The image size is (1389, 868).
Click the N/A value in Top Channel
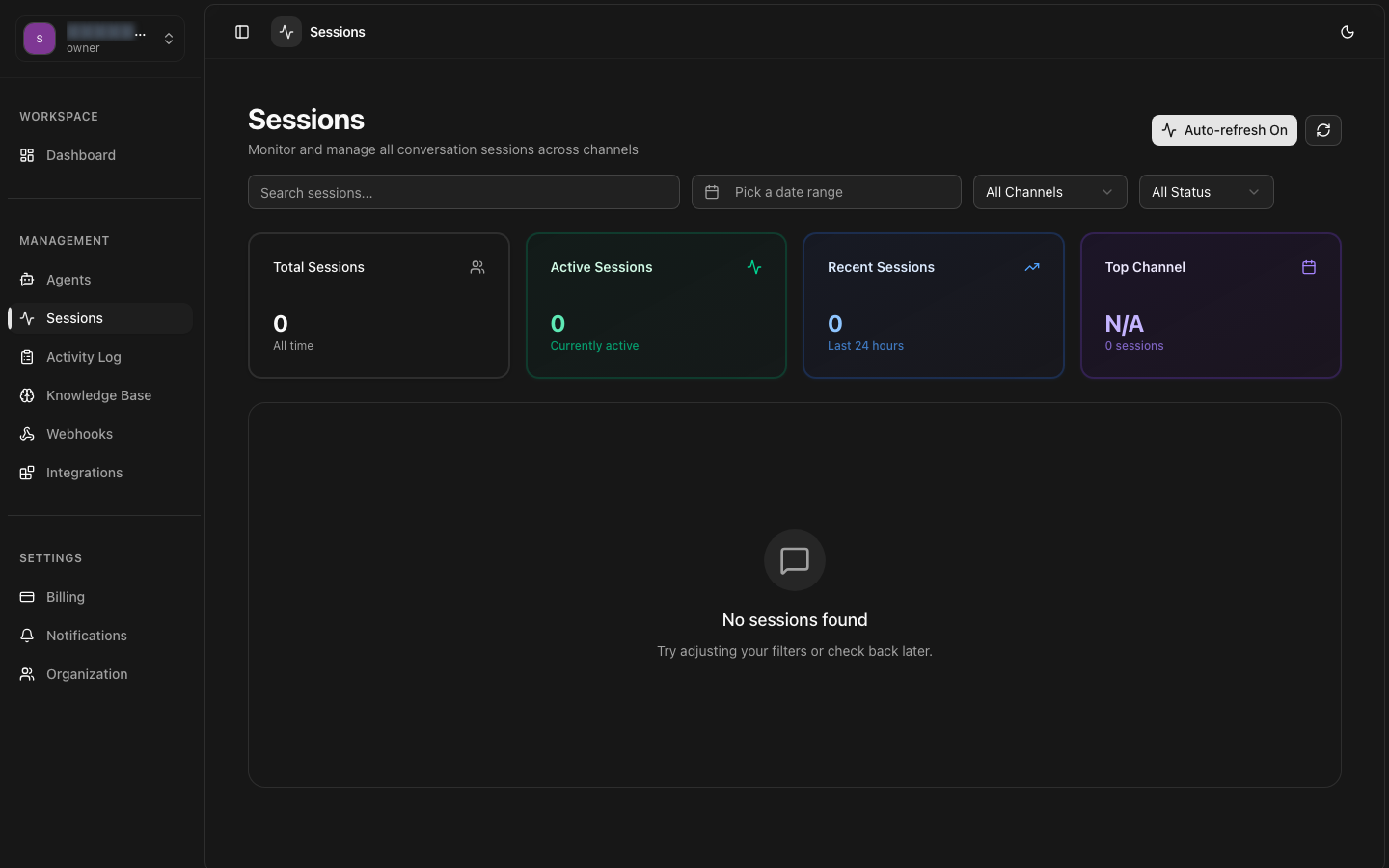(x=1124, y=324)
